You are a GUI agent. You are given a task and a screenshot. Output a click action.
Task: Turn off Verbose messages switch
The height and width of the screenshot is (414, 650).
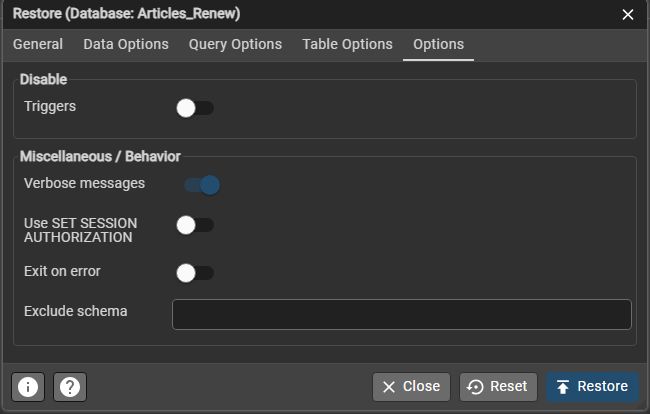(201, 185)
